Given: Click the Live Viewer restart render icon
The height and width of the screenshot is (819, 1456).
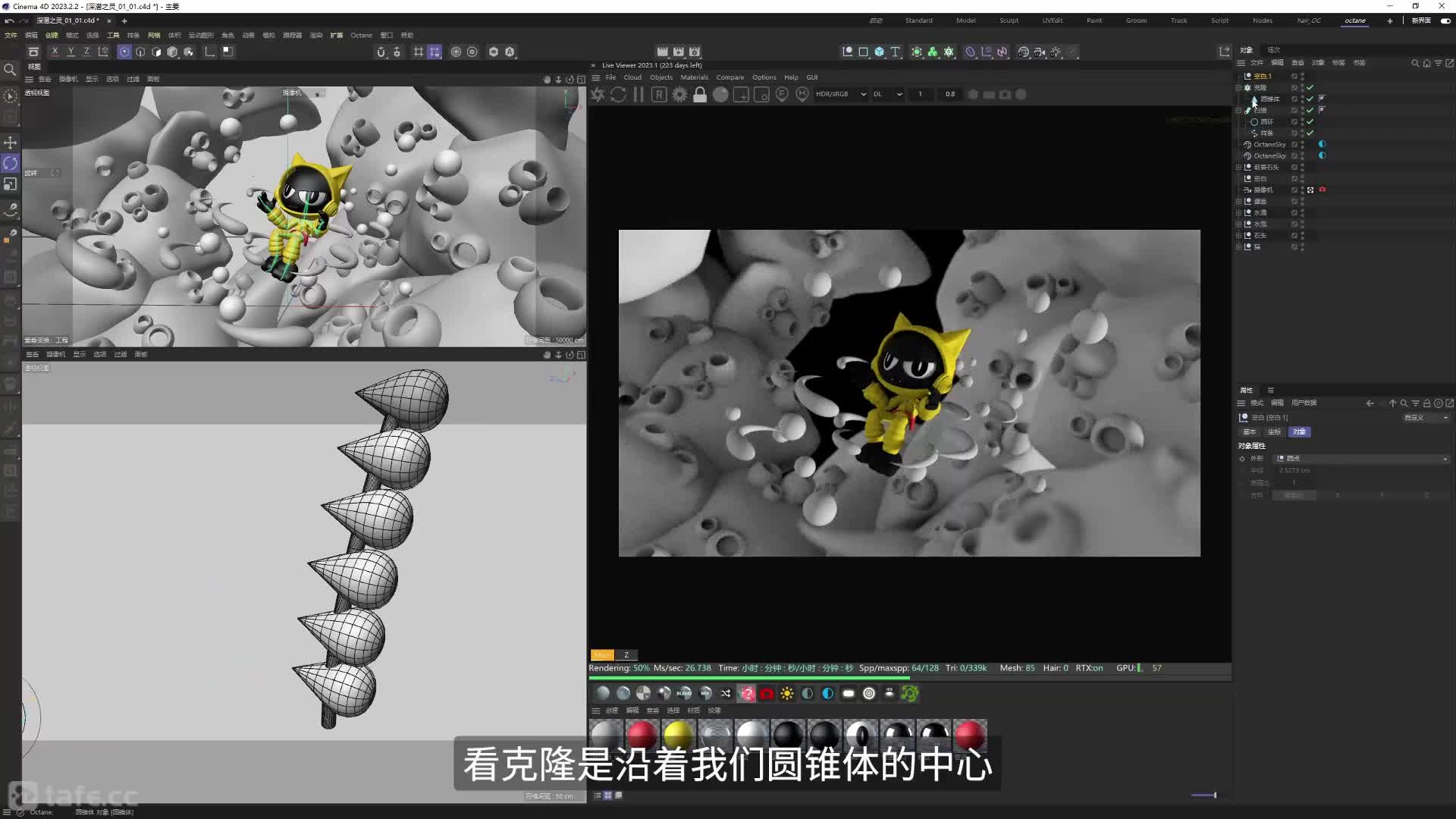Looking at the screenshot, I should (x=618, y=94).
